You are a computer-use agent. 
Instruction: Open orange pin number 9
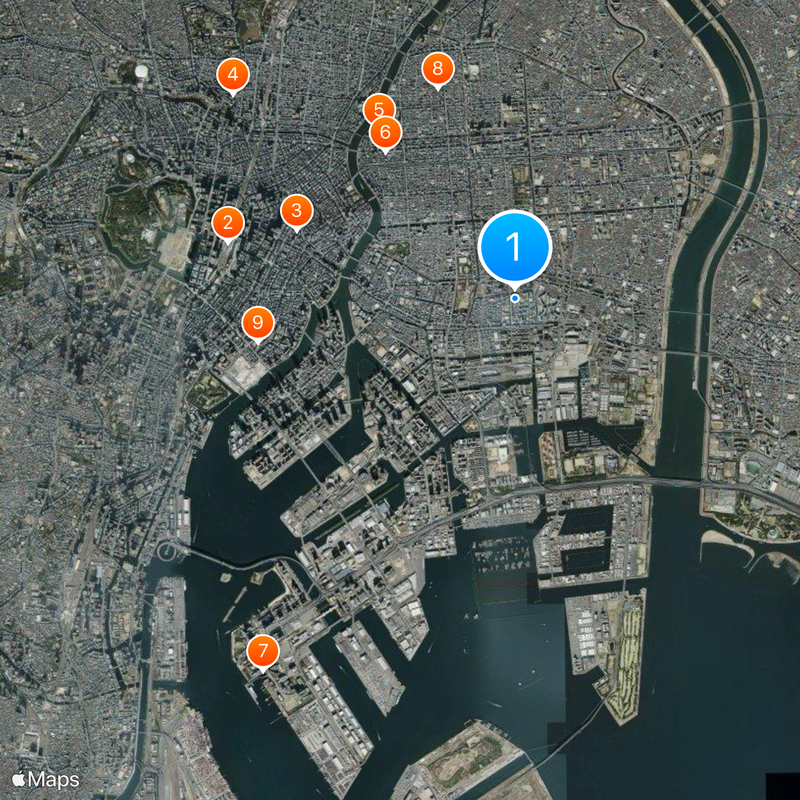coord(258,322)
